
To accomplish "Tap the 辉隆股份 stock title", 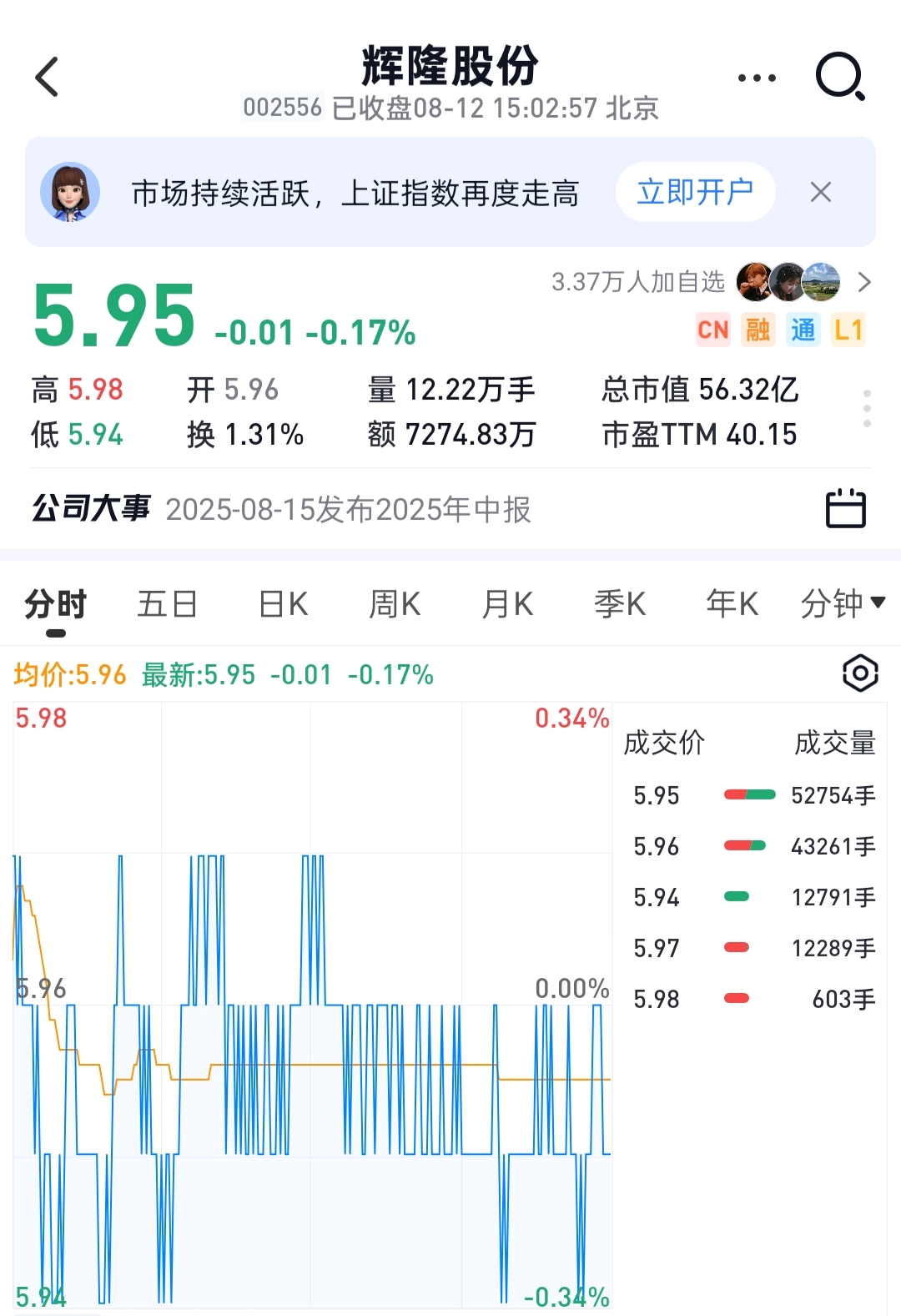I will 450,66.
